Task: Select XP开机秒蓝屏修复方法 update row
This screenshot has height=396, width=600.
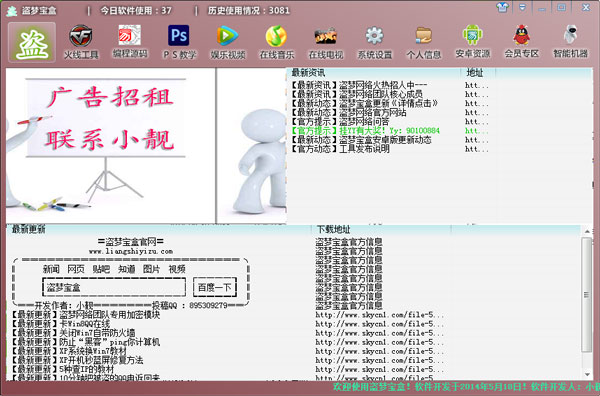Action: (x=77, y=360)
